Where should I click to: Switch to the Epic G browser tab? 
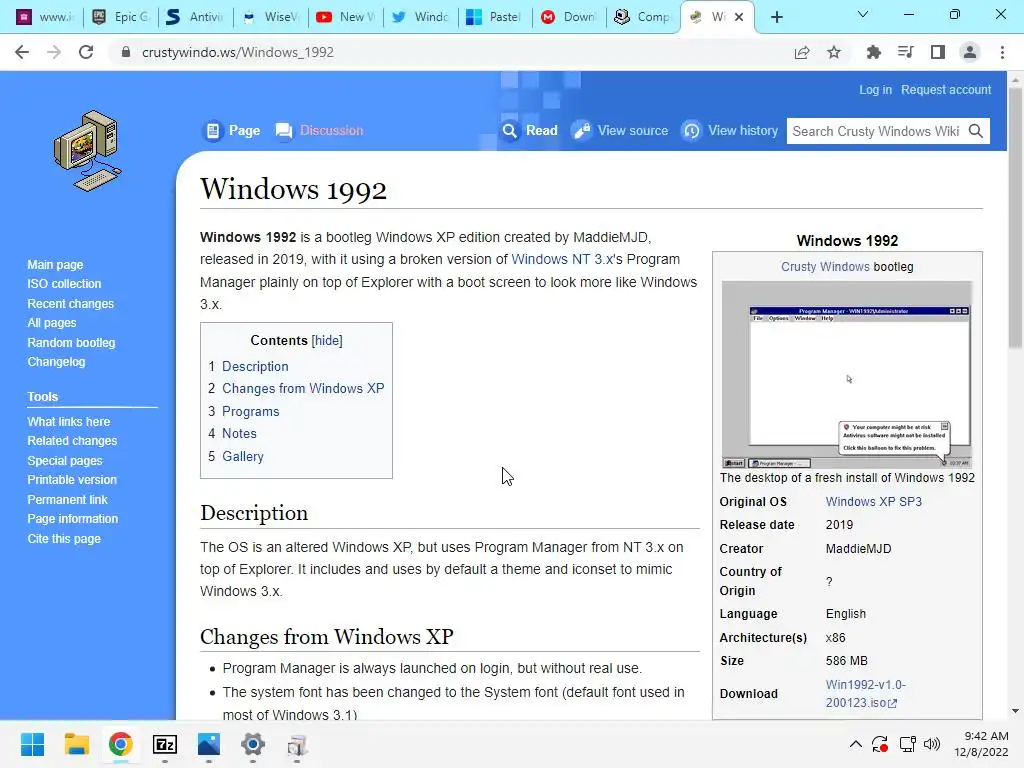(x=121, y=17)
